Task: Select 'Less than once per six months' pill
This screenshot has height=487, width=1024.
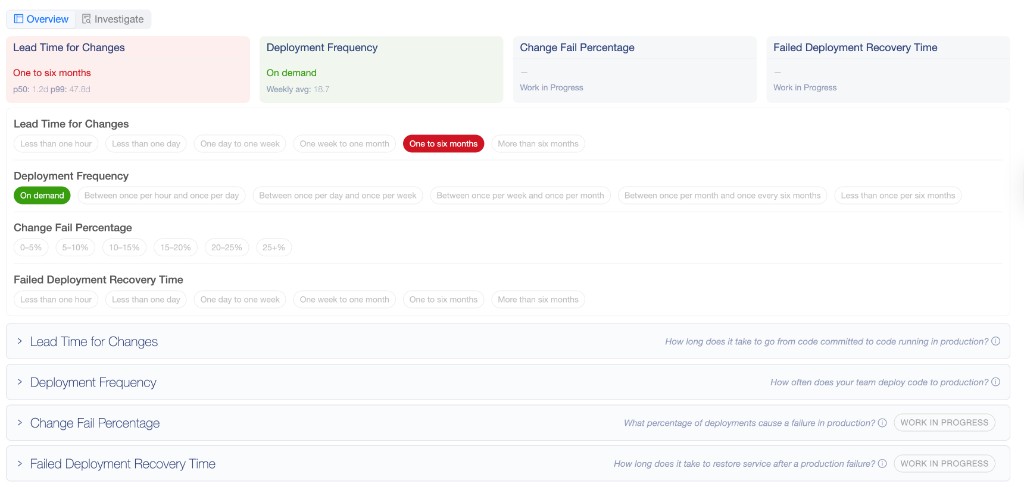Action: 898,195
